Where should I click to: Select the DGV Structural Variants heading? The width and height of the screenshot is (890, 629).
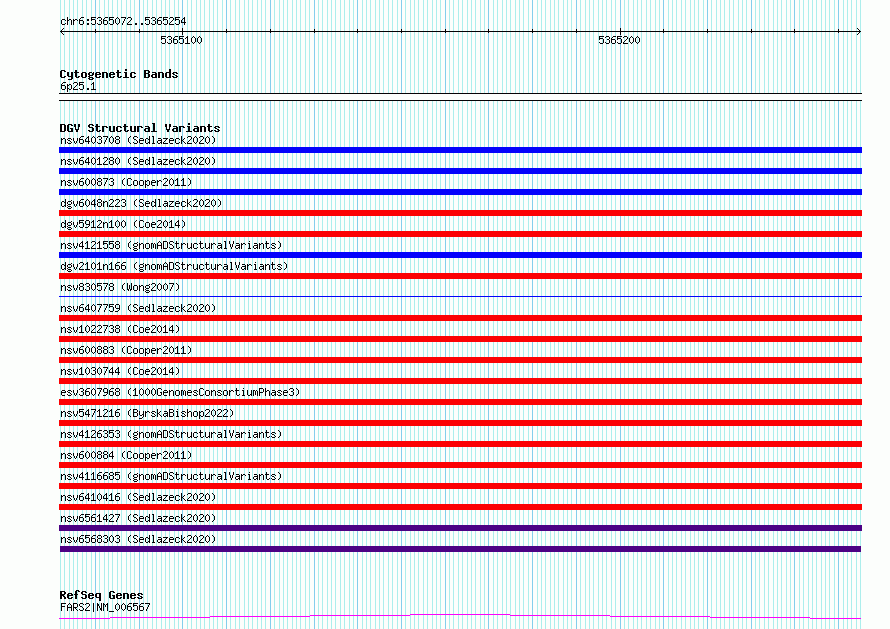pyautogui.click(x=140, y=128)
